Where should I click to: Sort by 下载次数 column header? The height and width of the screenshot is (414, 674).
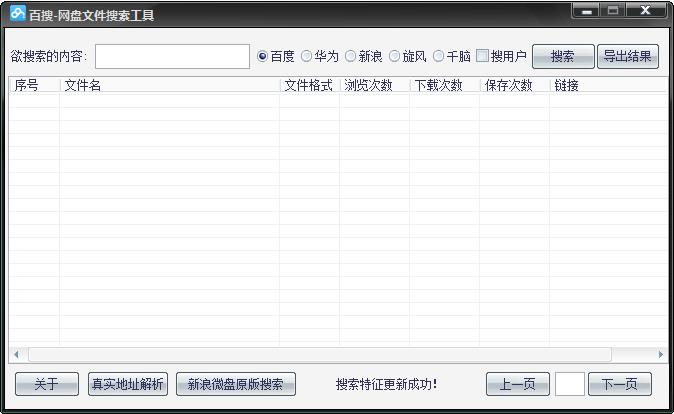pos(445,85)
